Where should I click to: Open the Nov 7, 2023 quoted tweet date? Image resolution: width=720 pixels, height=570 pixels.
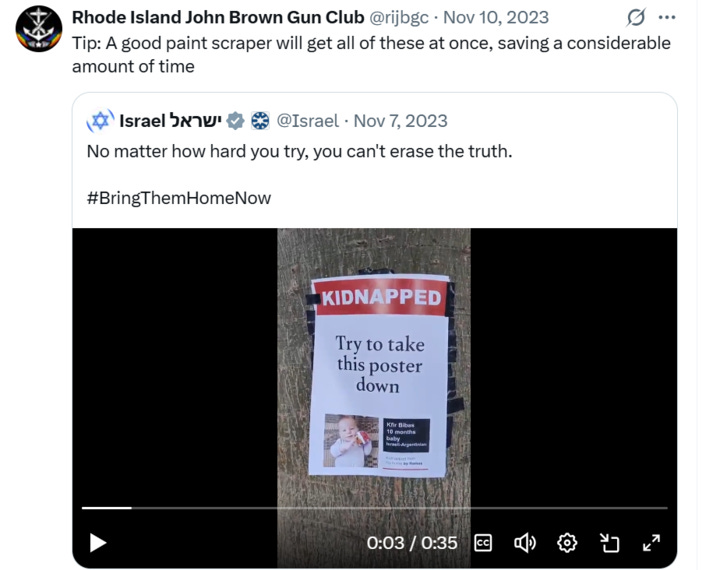400,121
